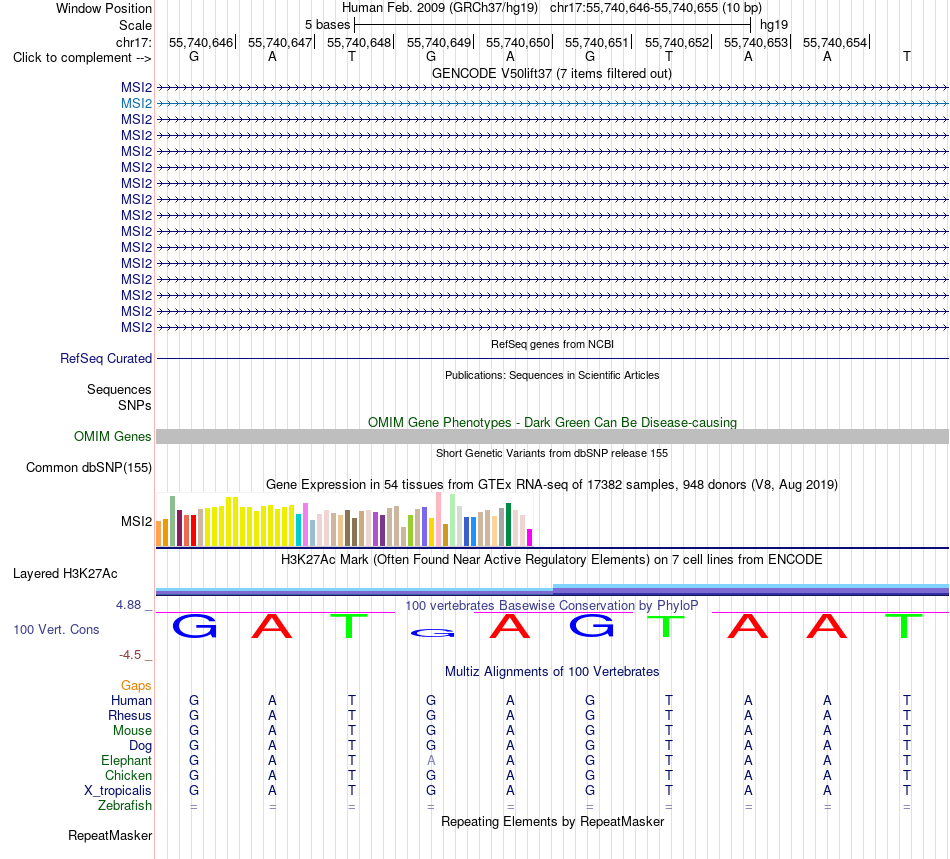Click the Sequences track label
The image size is (950, 859).
click(119, 390)
